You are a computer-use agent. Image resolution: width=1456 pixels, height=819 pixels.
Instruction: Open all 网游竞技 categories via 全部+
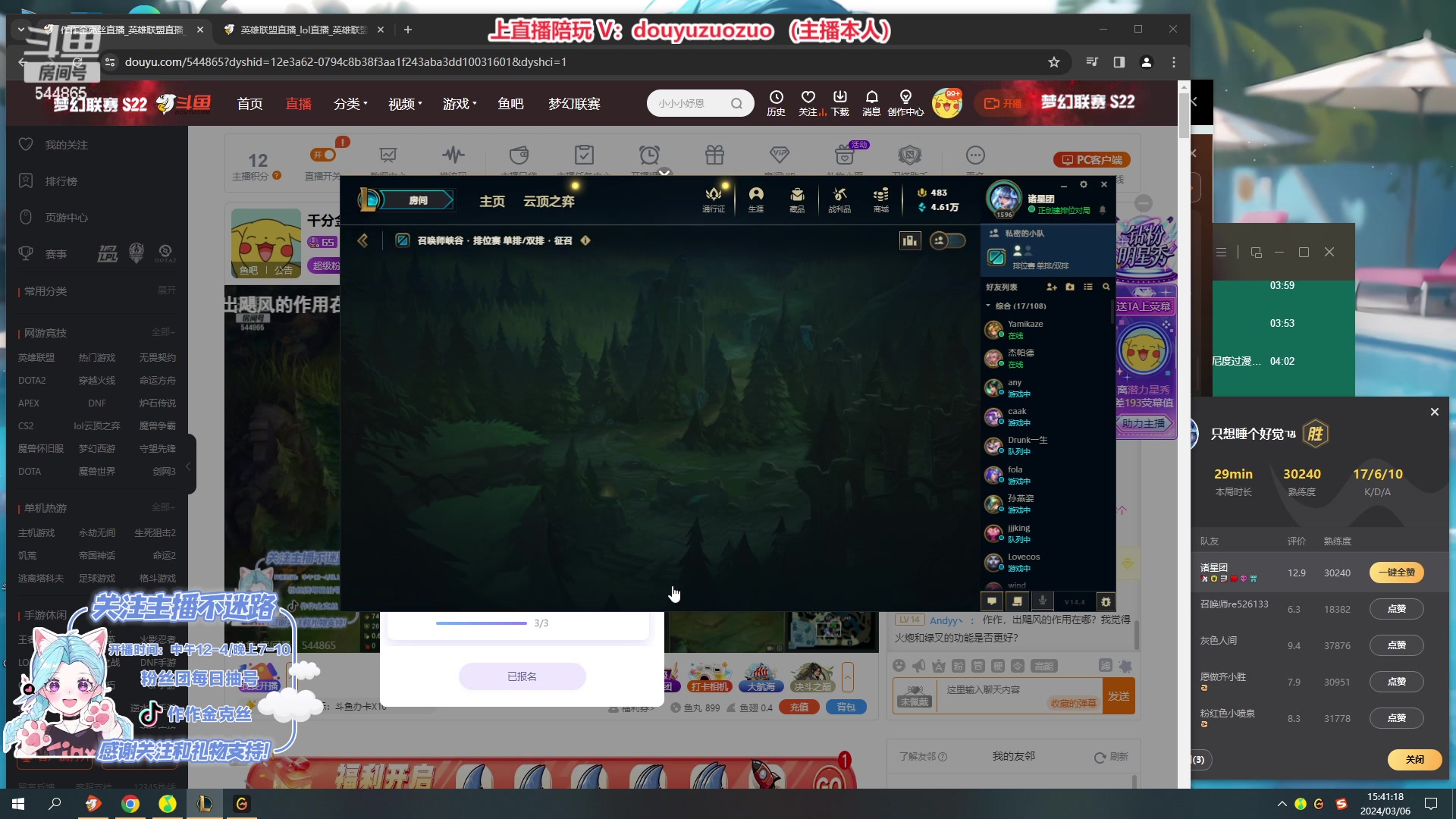point(163,332)
